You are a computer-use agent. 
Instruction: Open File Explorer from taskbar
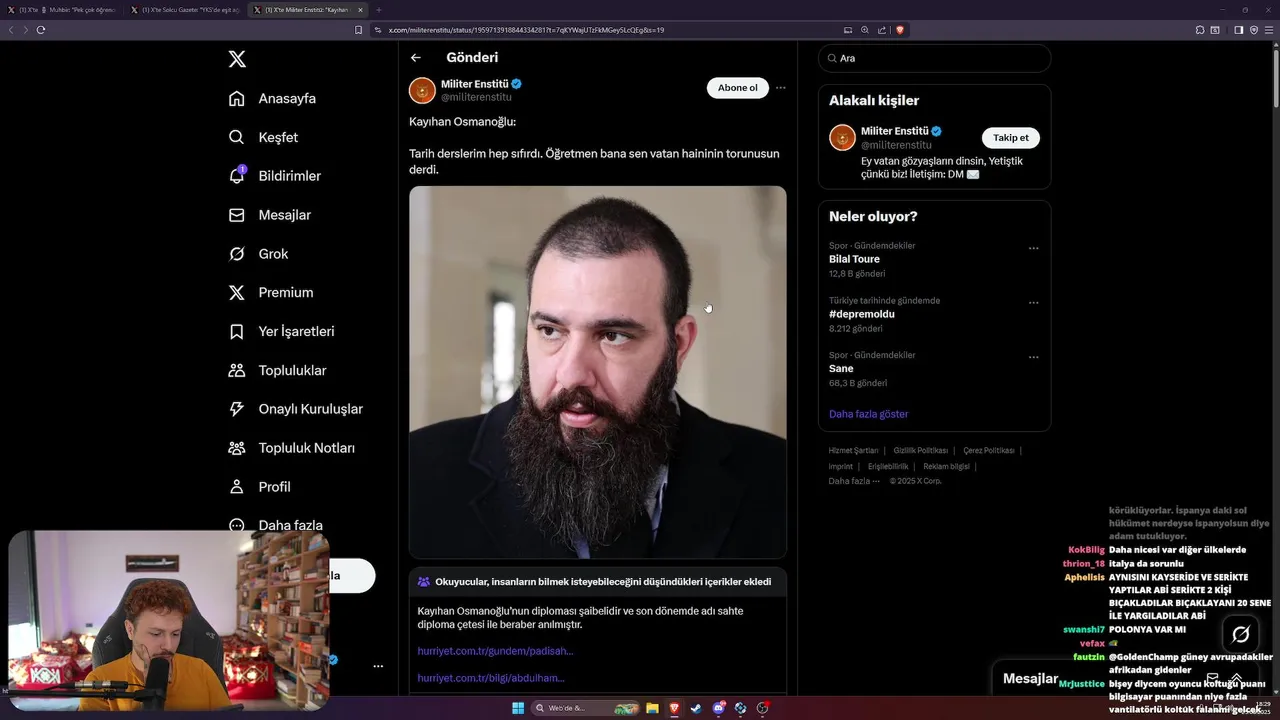[652, 708]
